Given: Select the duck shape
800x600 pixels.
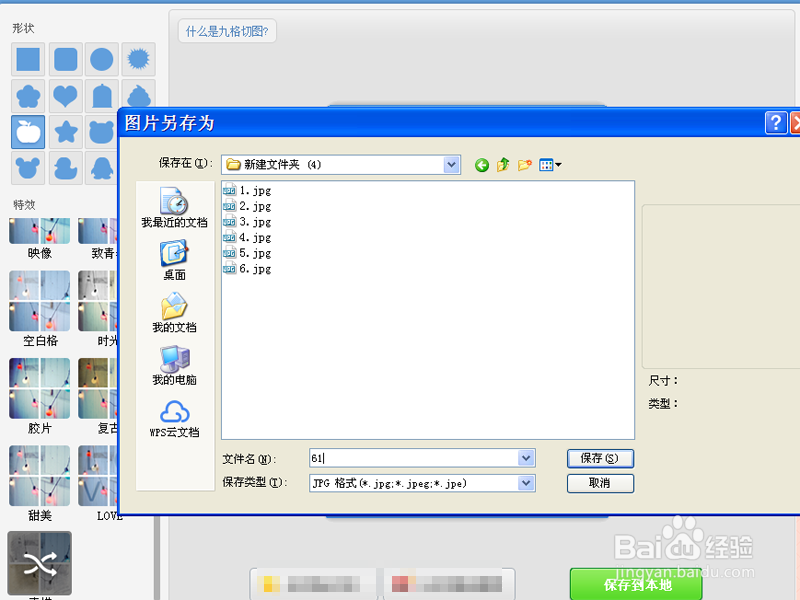Looking at the screenshot, I should pyautogui.click(x=65, y=168).
